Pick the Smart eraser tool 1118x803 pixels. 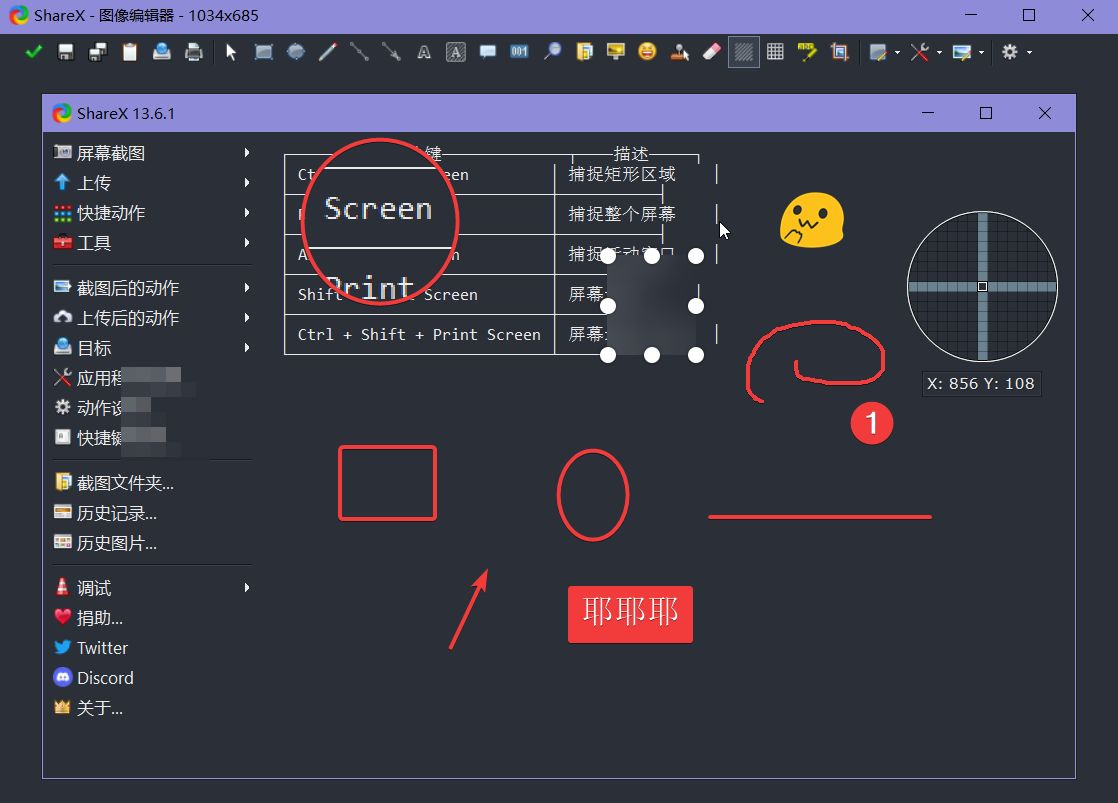(712, 52)
